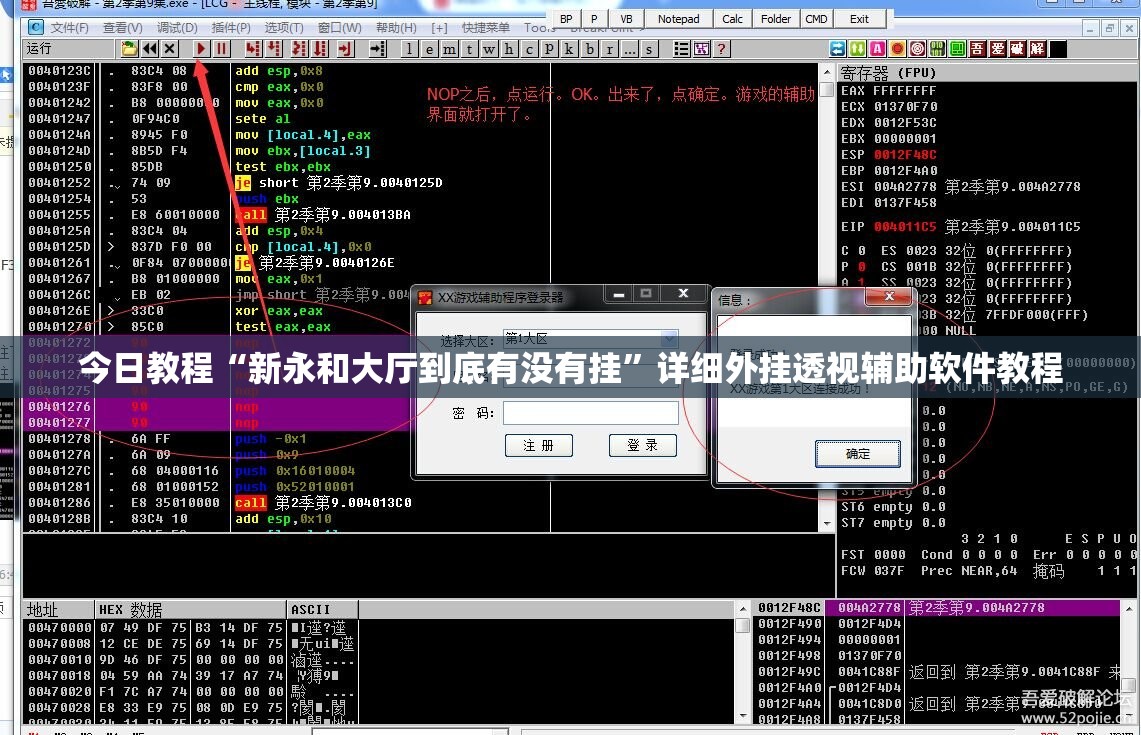Click disassembly pane scroll up arrow
The width and height of the screenshot is (1141, 735).
[x=827, y=72]
